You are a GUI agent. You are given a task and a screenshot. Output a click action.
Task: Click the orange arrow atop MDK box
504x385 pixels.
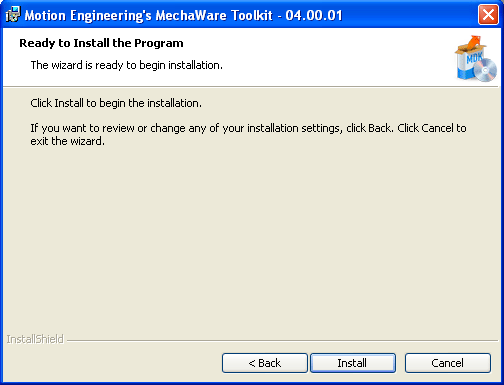475,43
